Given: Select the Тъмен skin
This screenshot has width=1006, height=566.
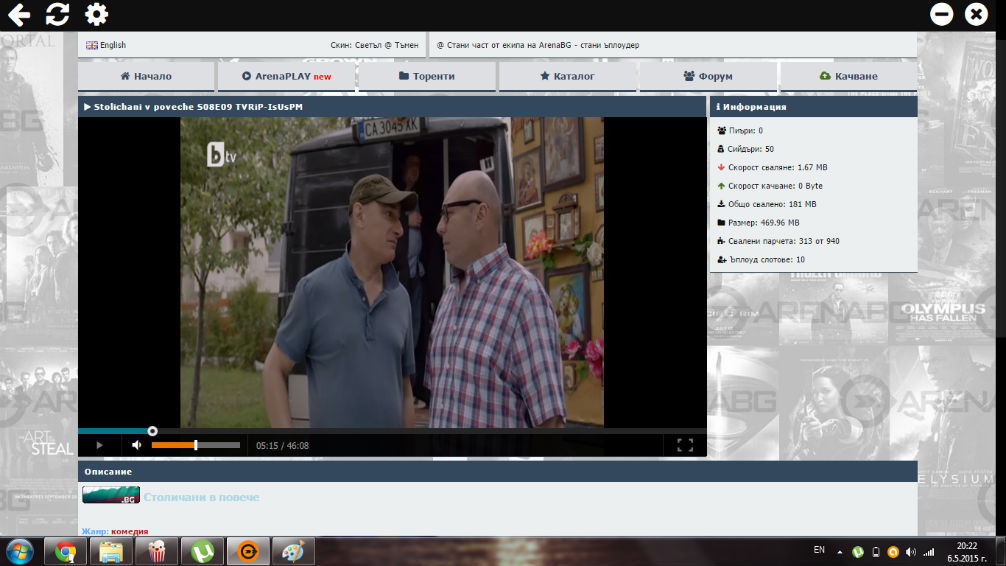Looking at the screenshot, I should [x=406, y=45].
